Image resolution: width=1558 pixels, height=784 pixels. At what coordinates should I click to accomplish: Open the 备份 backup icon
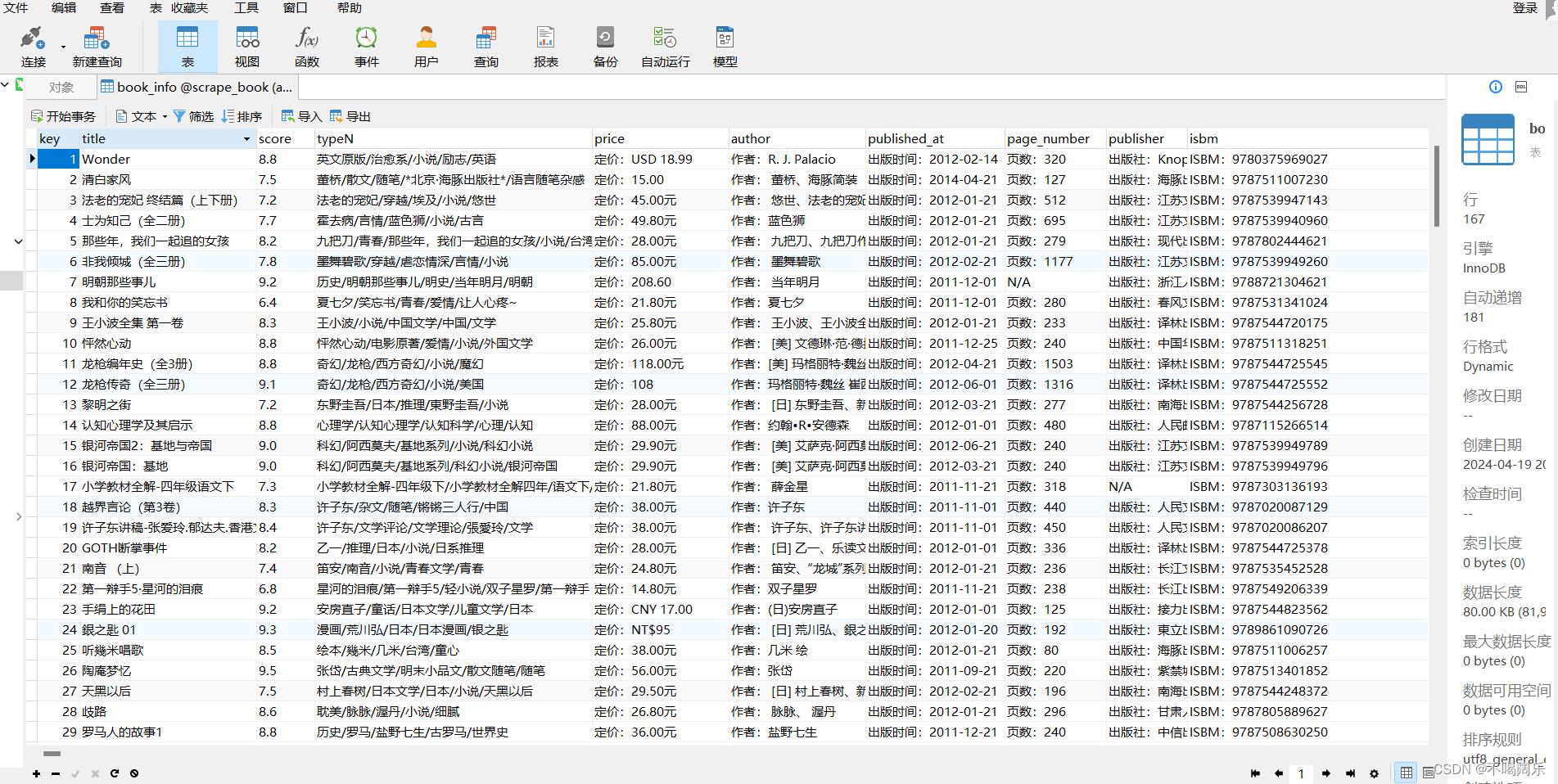click(x=606, y=47)
